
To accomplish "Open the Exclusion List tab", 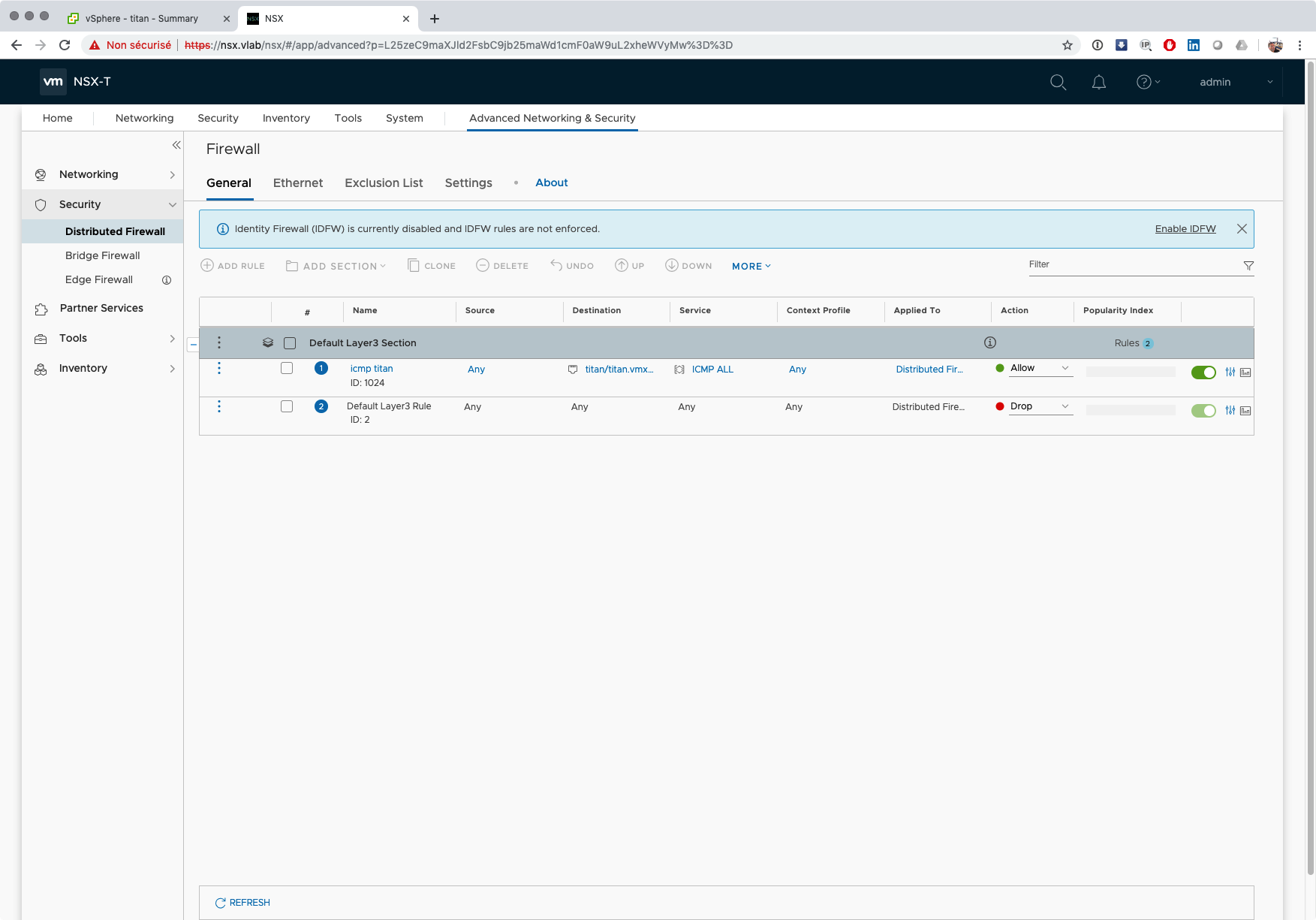I will click(384, 183).
